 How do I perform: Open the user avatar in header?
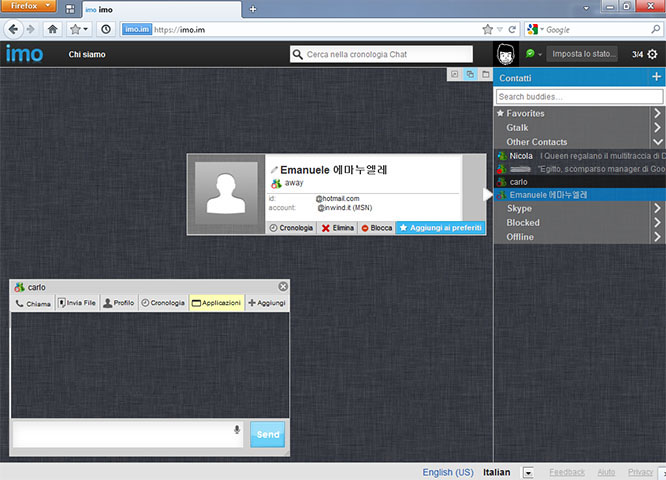point(506,54)
